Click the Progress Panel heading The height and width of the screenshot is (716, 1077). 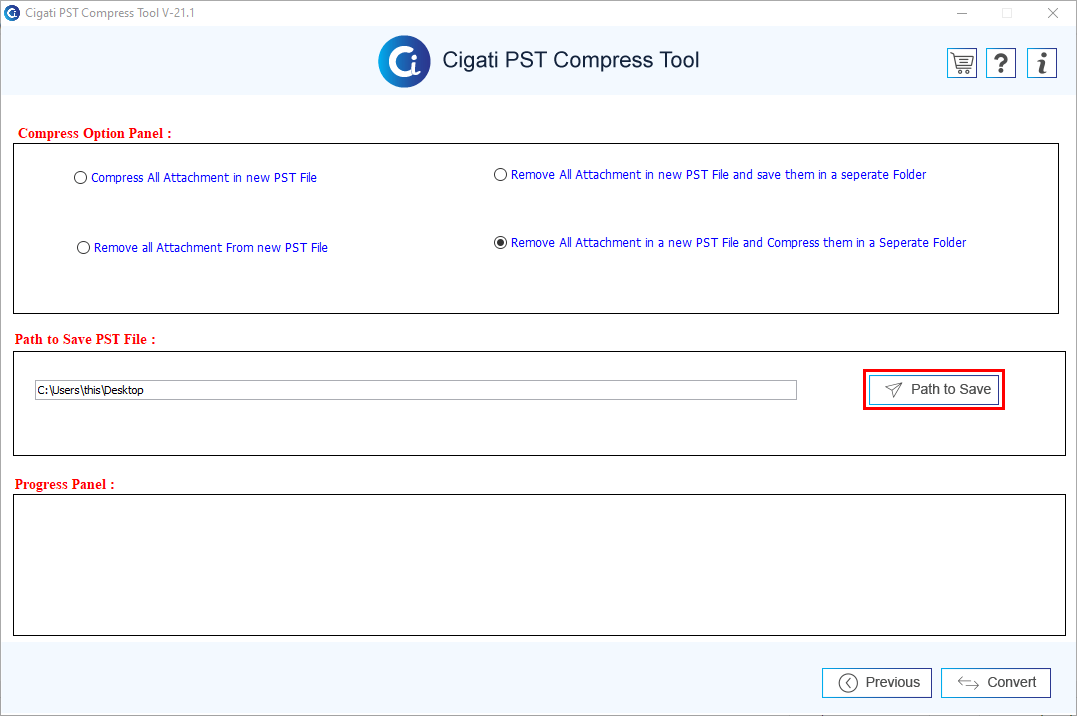65,484
